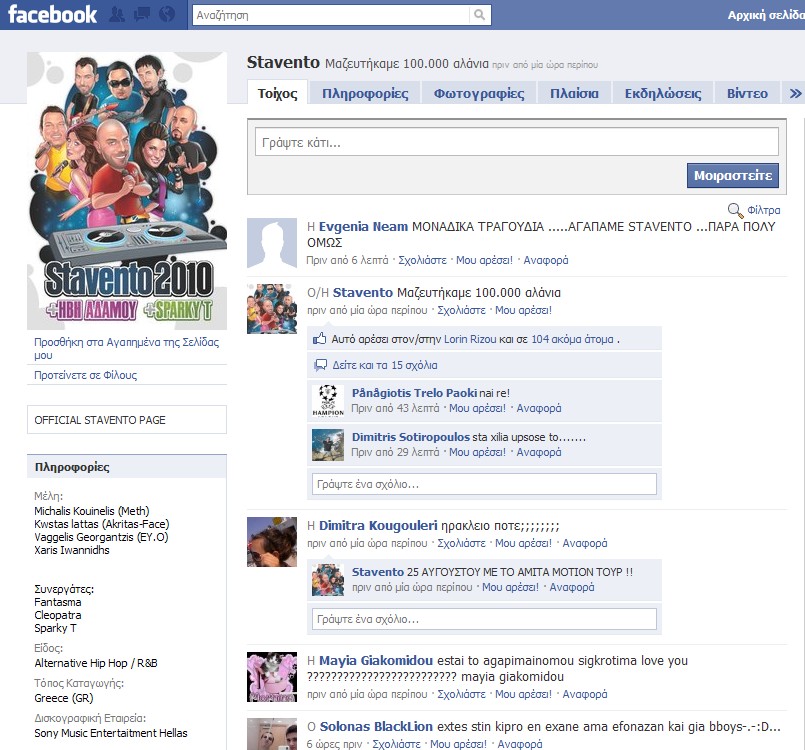Expand more tabs with the double-arrow

pyautogui.click(x=795, y=94)
